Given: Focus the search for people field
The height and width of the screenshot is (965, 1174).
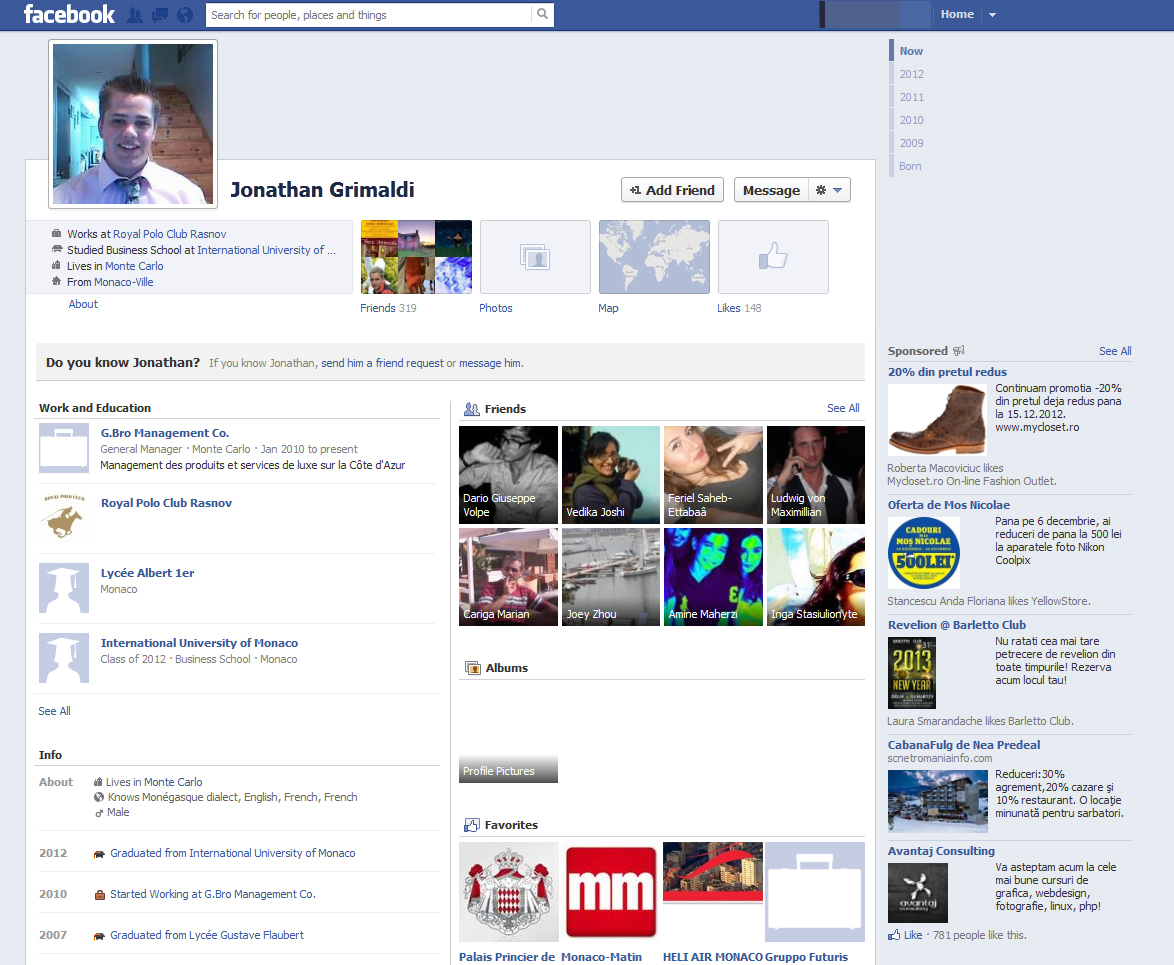Looking at the screenshot, I should click(368, 15).
